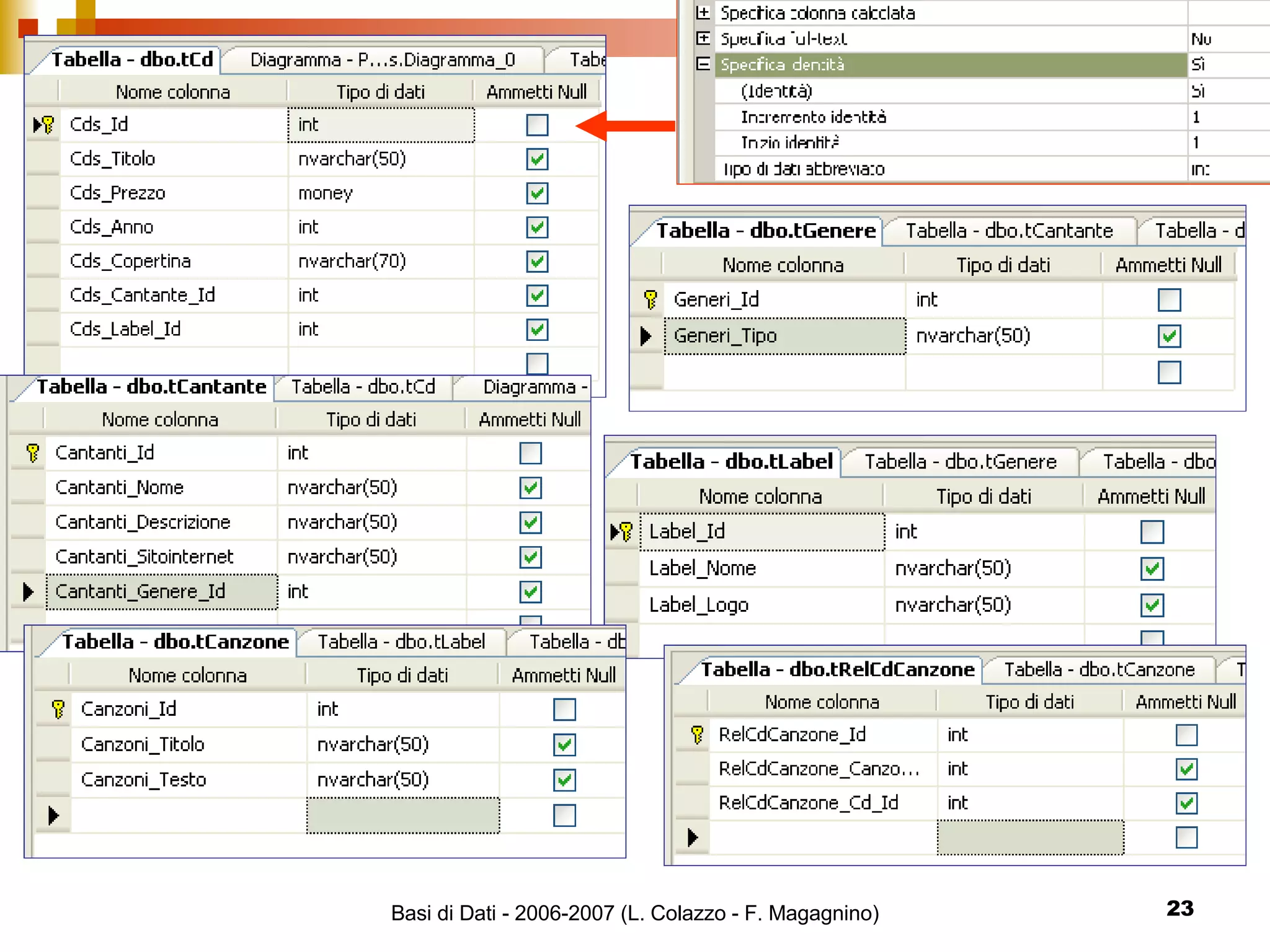Expand the Specifica full-text group
Viewport: 1270px width, 952px height.
703,38
